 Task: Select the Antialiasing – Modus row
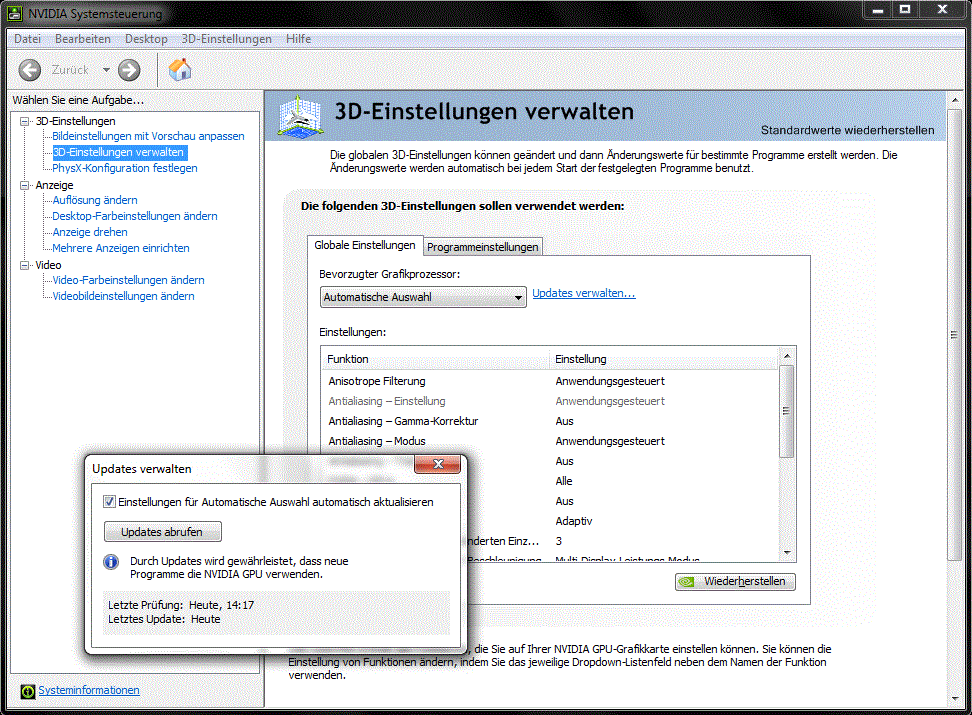[x=550, y=441]
